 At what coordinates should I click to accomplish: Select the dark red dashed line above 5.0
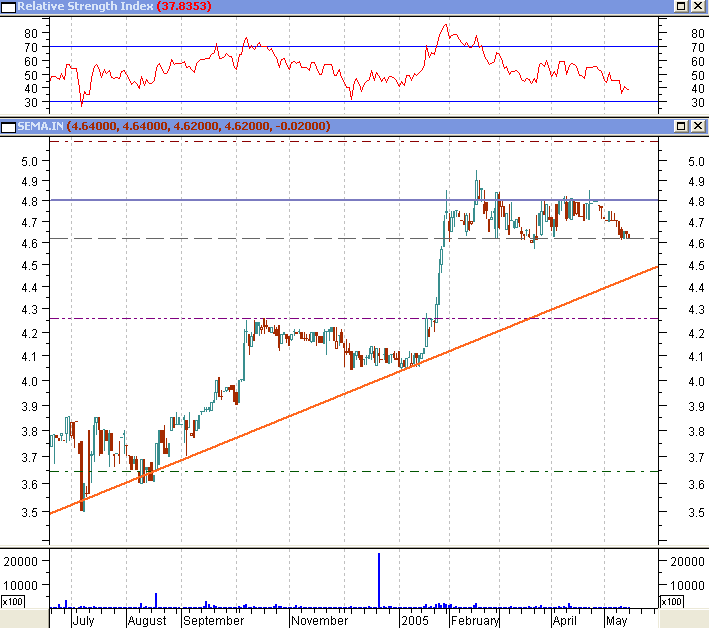click(x=354, y=142)
